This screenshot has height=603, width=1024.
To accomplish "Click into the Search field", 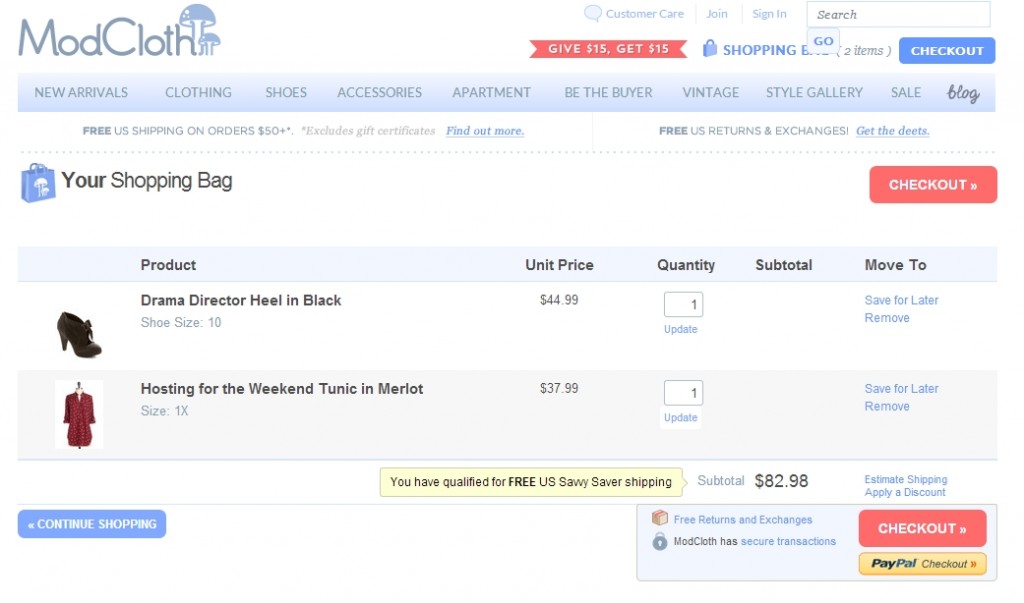I will 898,14.
